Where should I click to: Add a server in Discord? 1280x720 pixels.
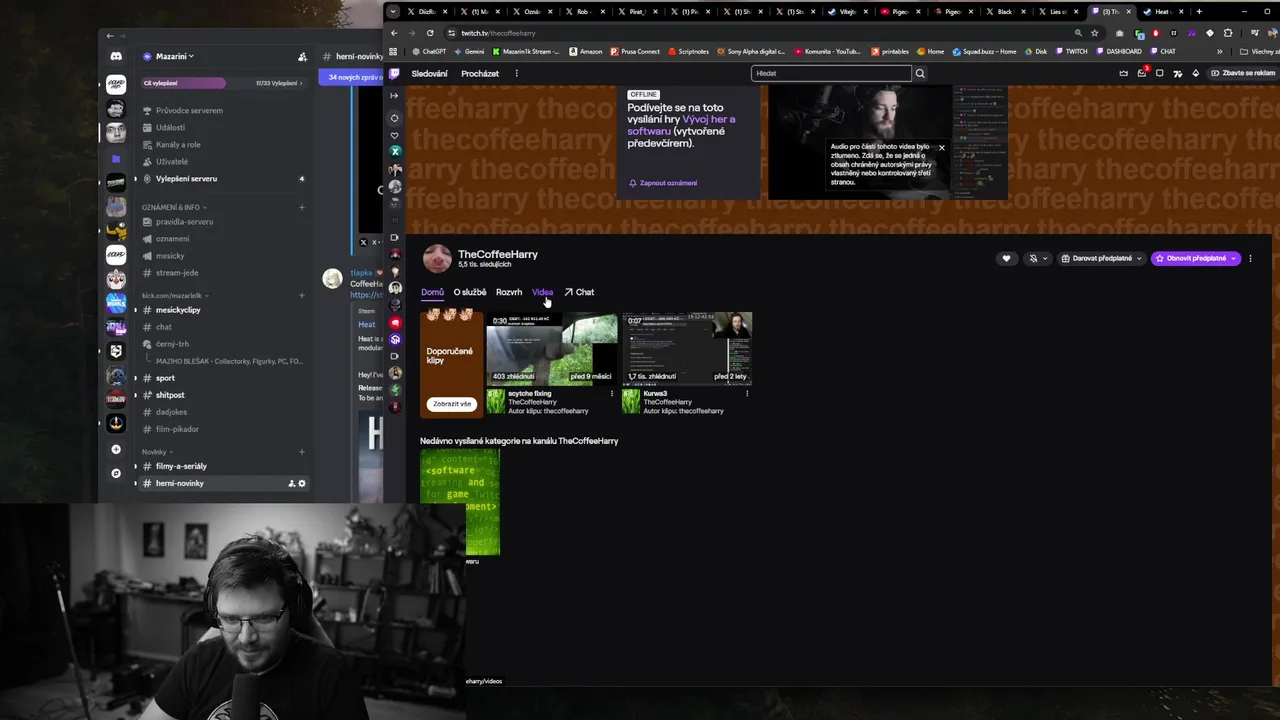click(x=116, y=450)
